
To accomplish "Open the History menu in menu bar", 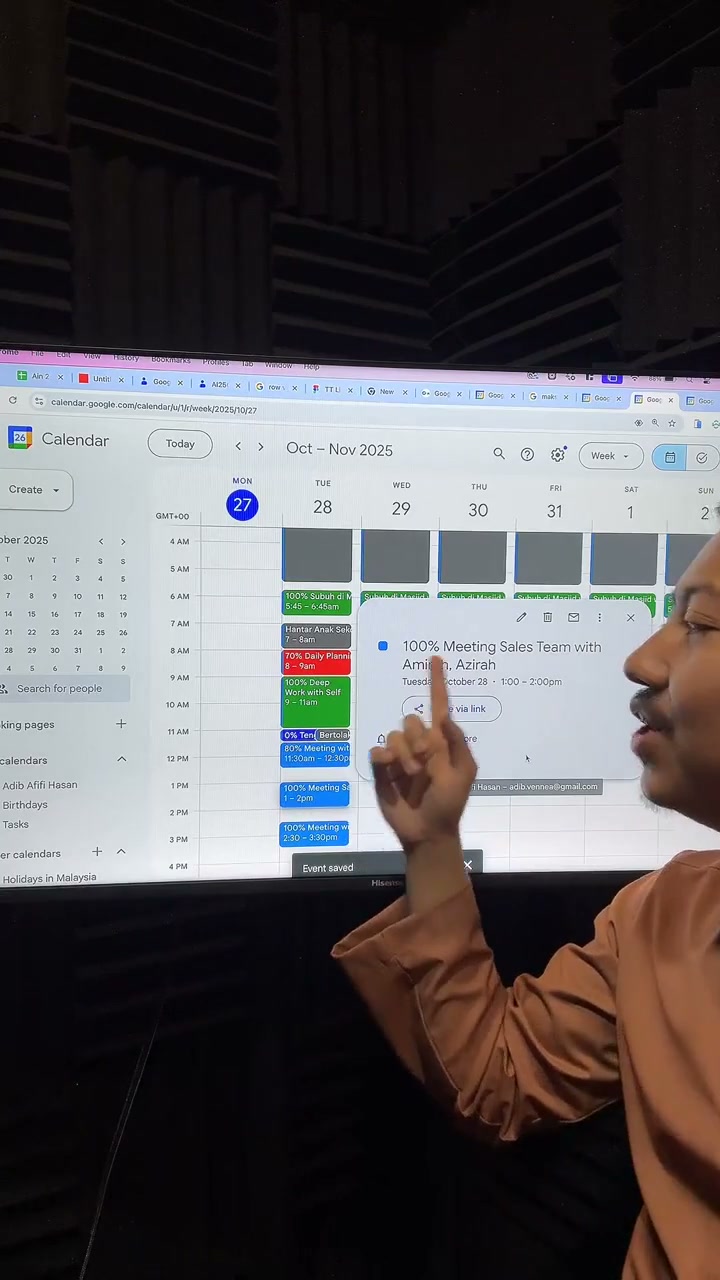I will 126,357.
